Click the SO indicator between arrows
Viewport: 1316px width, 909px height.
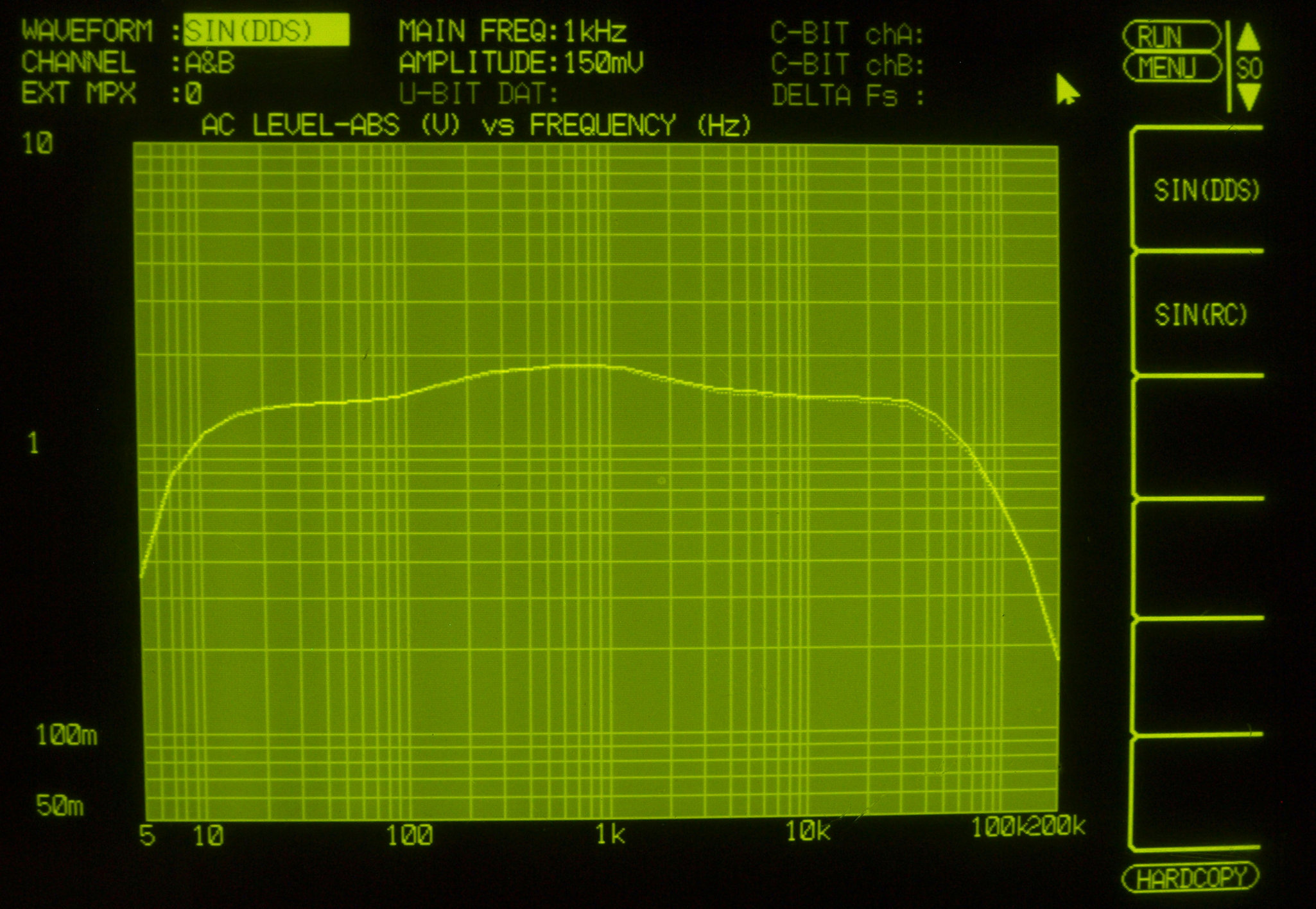tap(1248, 68)
